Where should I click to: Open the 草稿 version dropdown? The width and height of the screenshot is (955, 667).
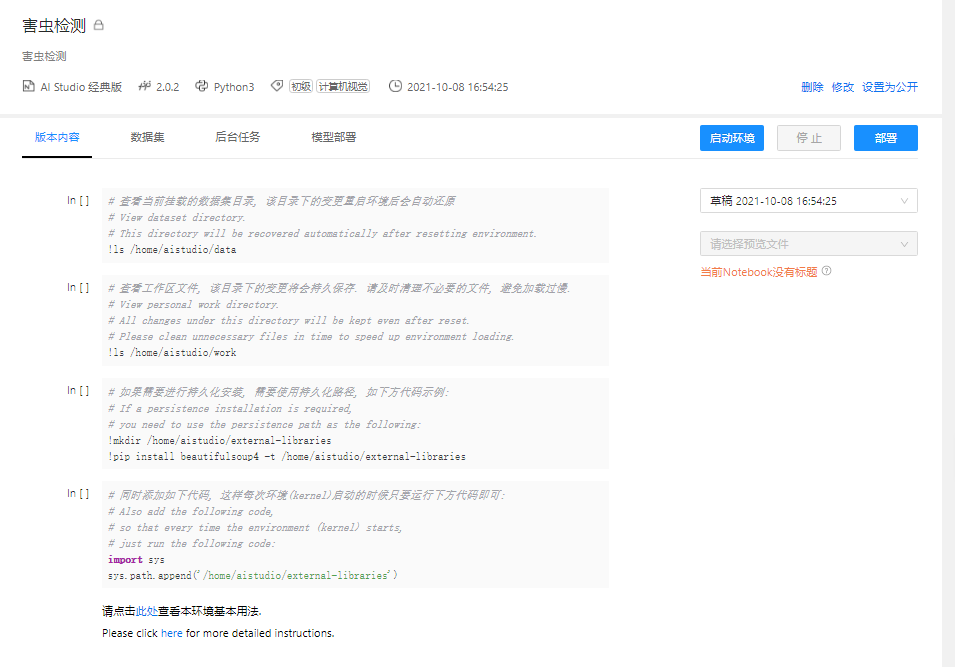(x=808, y=200)
